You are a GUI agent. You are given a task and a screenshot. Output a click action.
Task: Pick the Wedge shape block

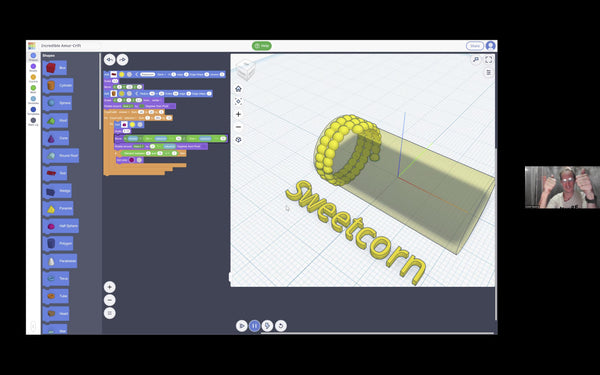point(58,191)
